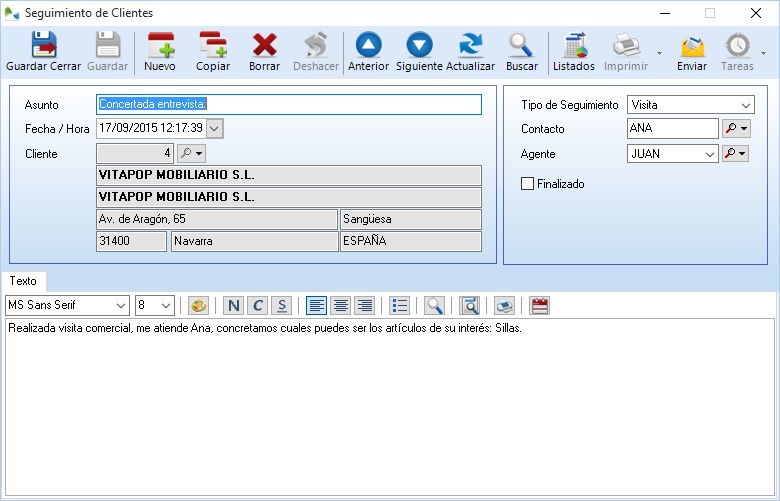
Task: Open the Fecha / Hora date dropdown
Action: click(x=214, y=128)
